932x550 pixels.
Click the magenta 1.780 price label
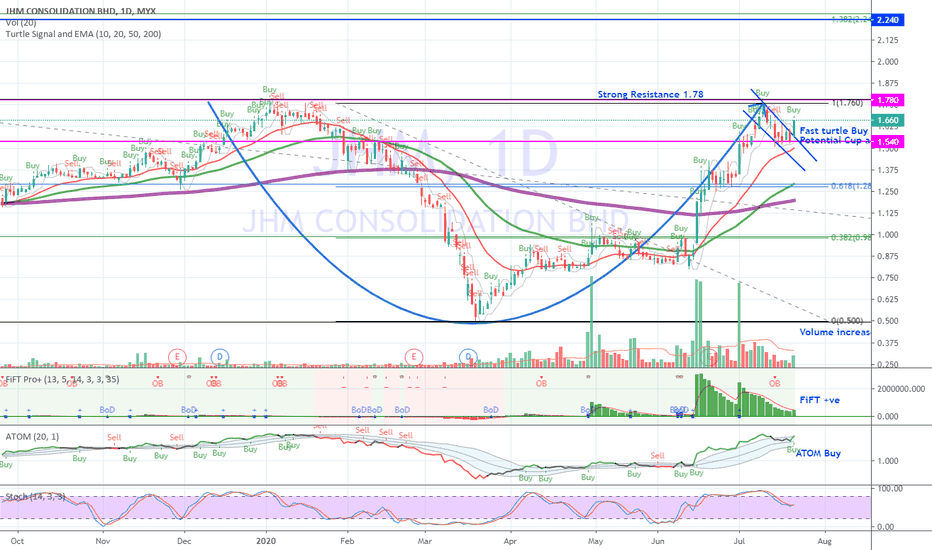coord(887,100)
